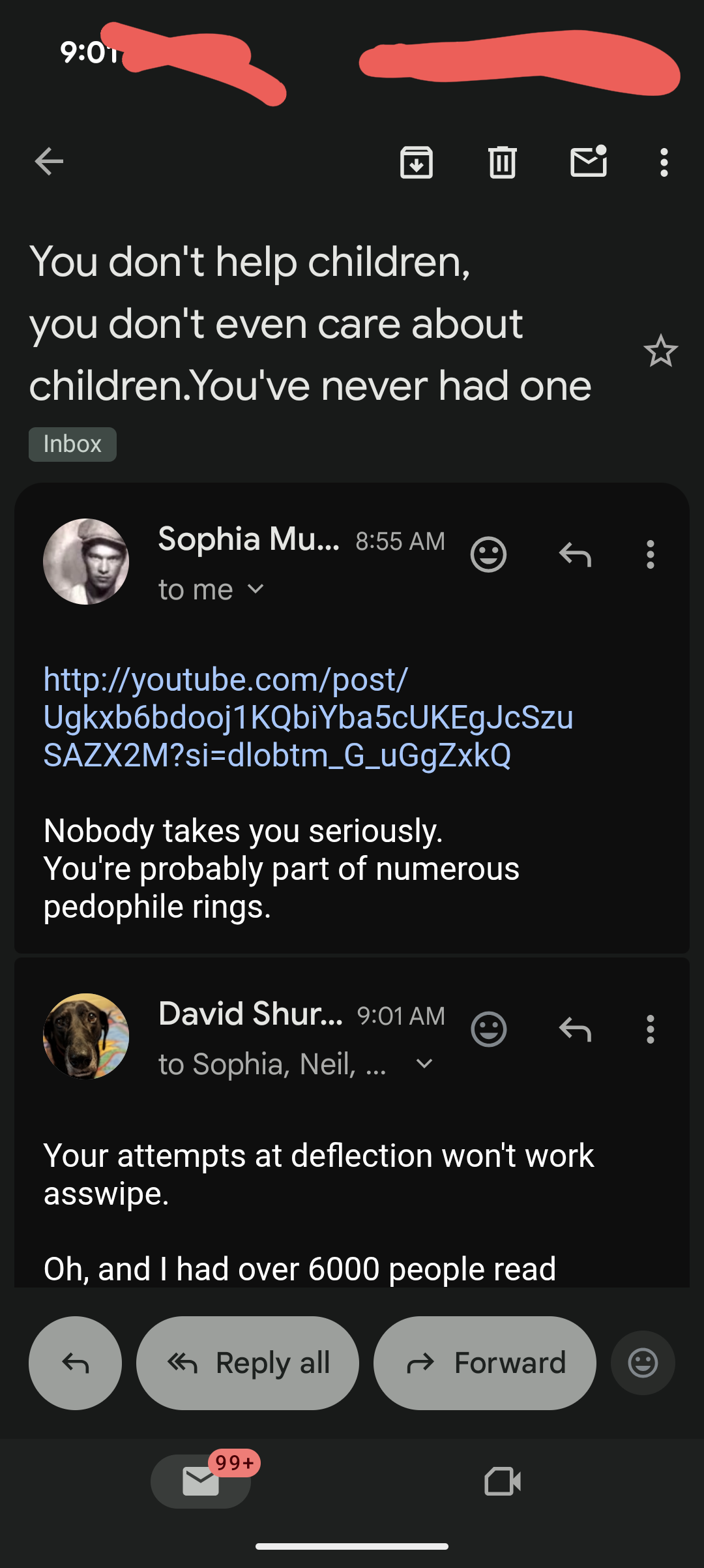Open the YouTube post link

[x=306, y=717]
